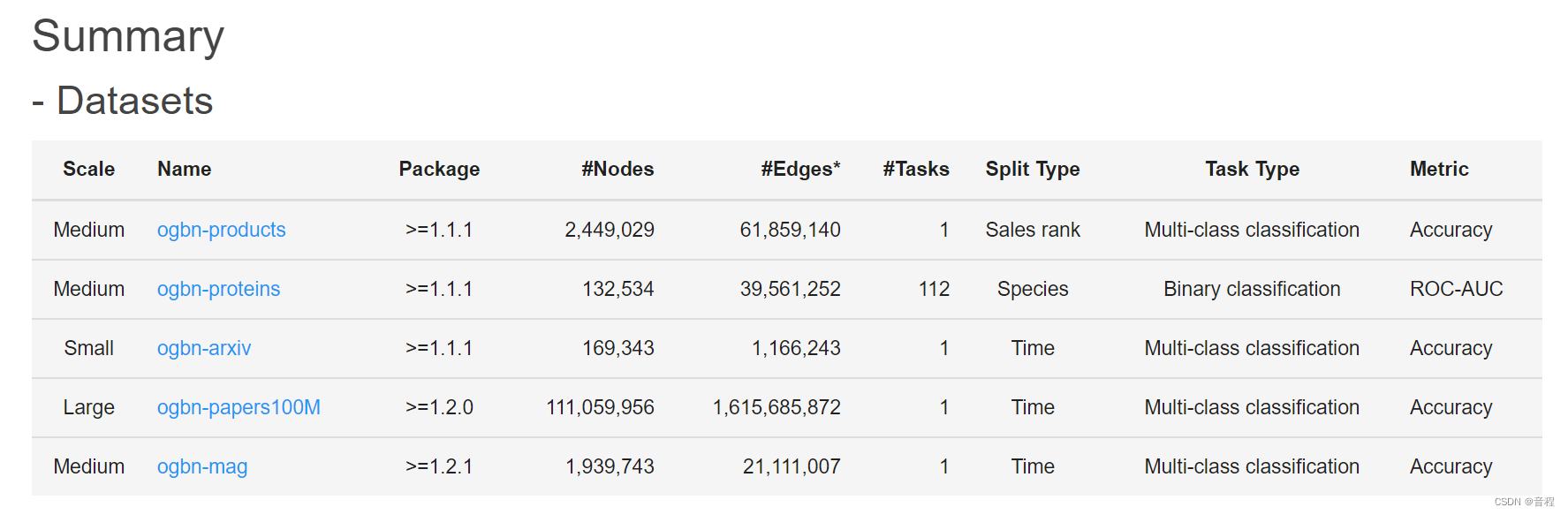Click the ROC-AUC metric cell
1568x515 pixels.
pos(1456,290)
